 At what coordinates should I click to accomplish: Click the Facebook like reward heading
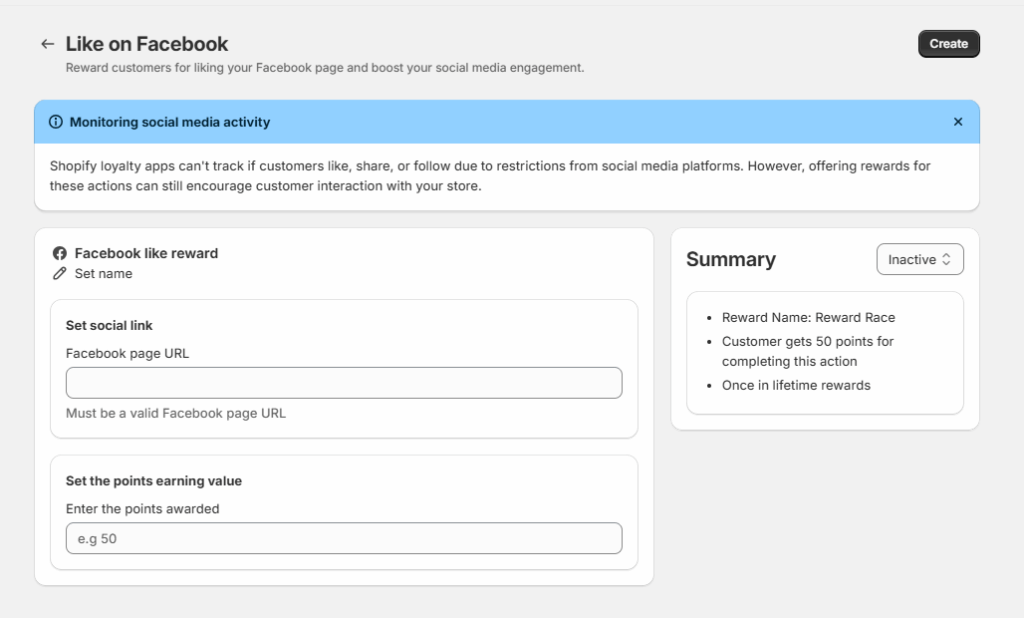click(x=146, y=253)
